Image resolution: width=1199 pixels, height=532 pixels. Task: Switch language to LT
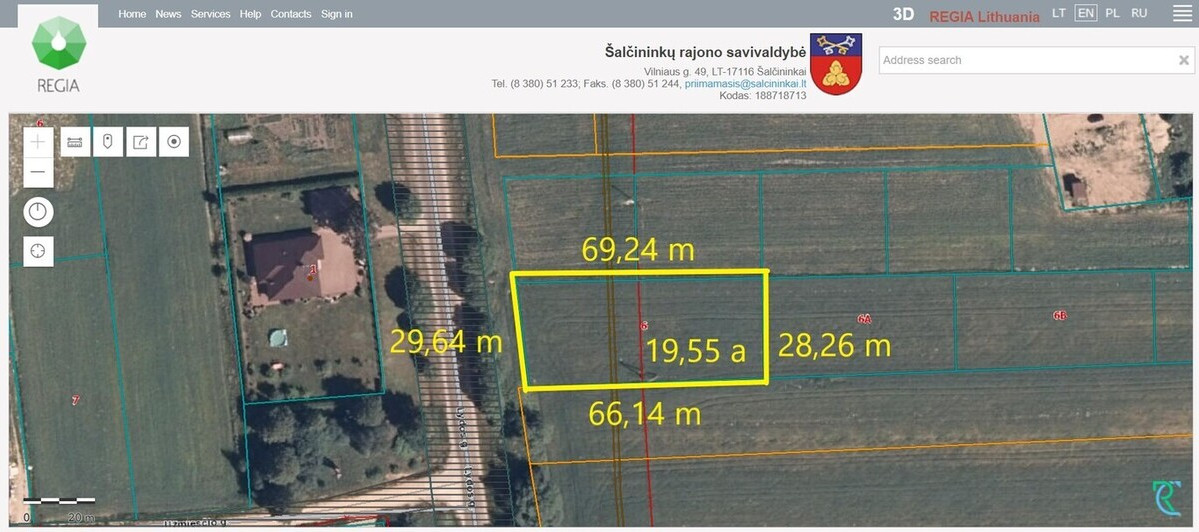(x=1058, y=13)
